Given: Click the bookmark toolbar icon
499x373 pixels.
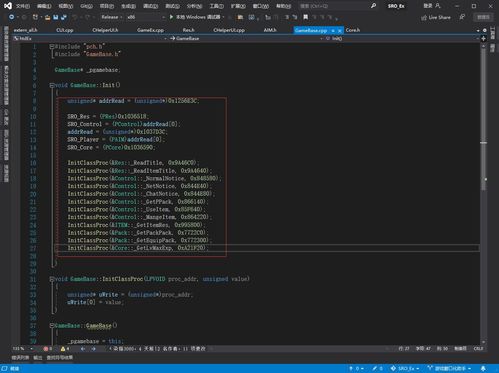Looking at the screenshot, I should tap(305, 17).
